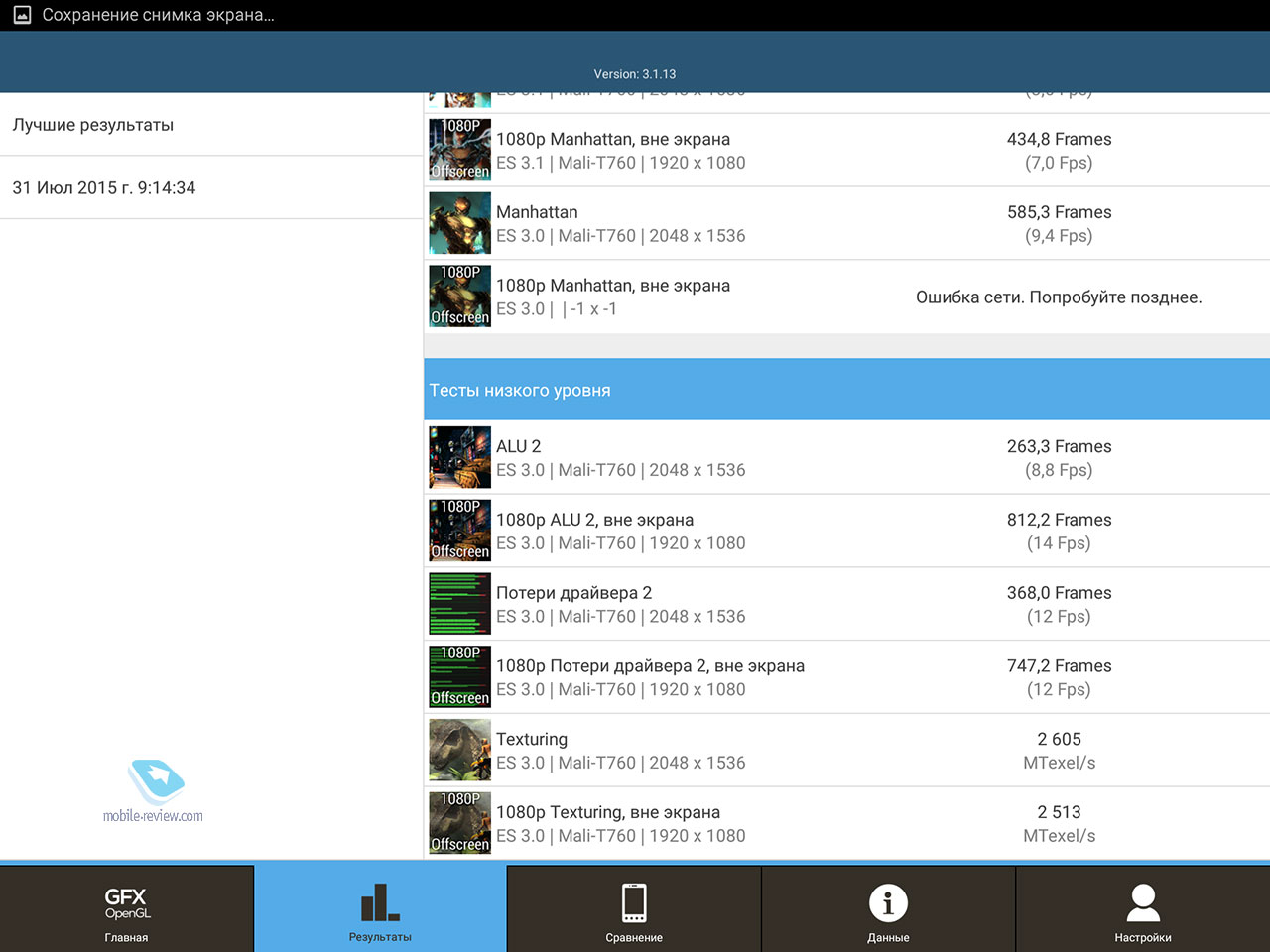The width and height of the screenshot is (1270, 952).
Task: Open the Потери драйвера 2 test thumbnail
Action: pyautogui.click(x=459, y=604)
